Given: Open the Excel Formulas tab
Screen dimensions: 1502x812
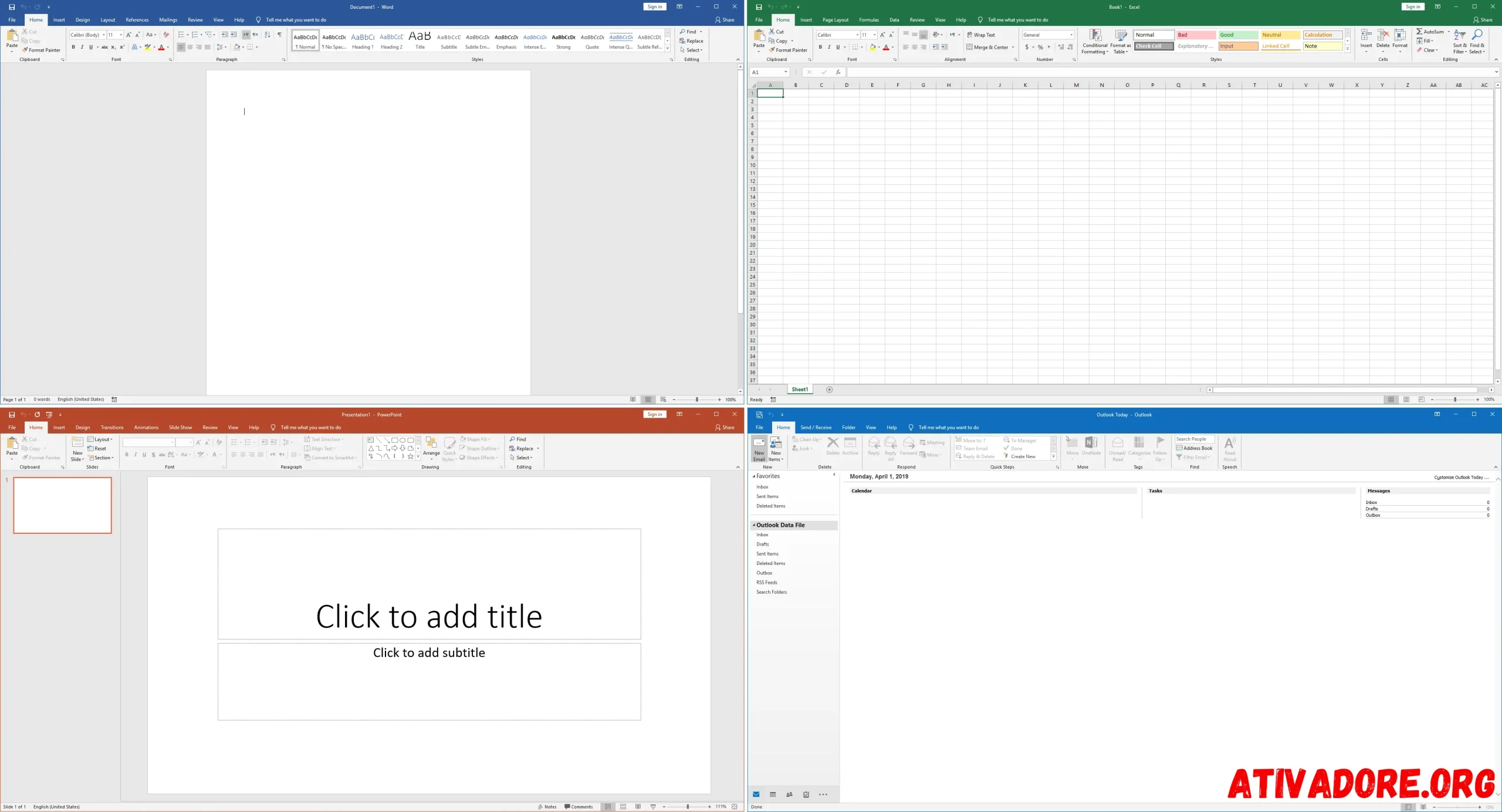Looking at the screenshot, I should [x=869, y=20].
